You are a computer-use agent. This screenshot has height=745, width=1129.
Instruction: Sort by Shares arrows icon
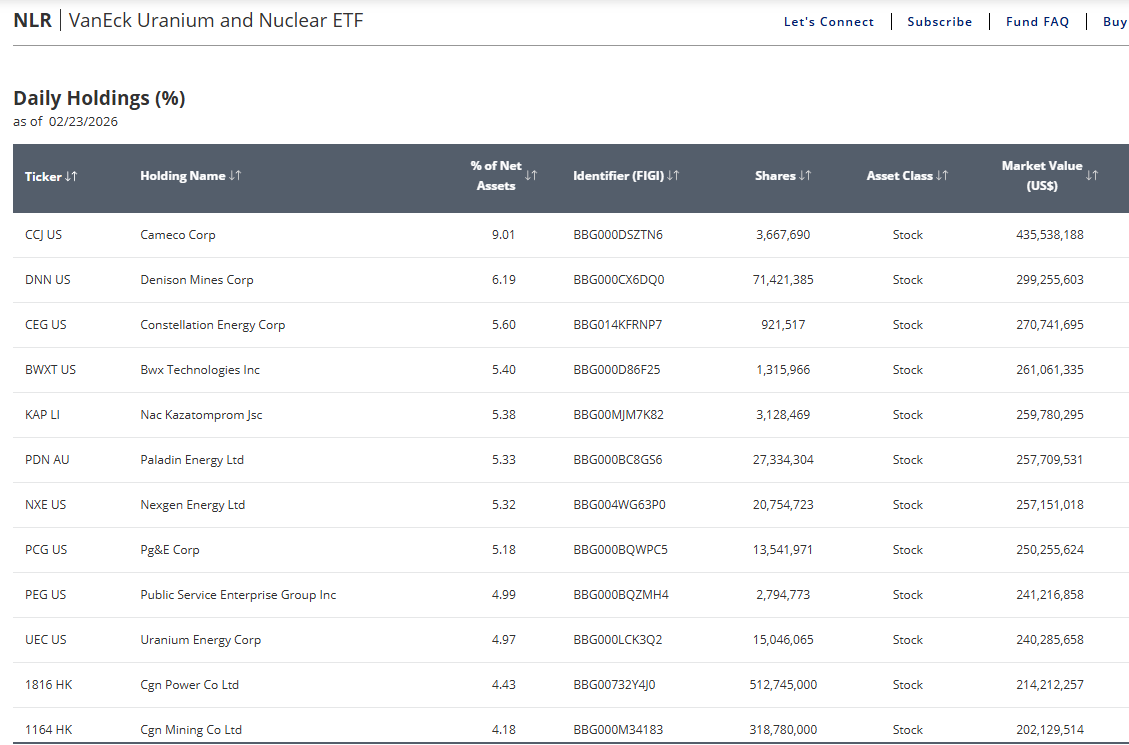click(x=805, y=176)
